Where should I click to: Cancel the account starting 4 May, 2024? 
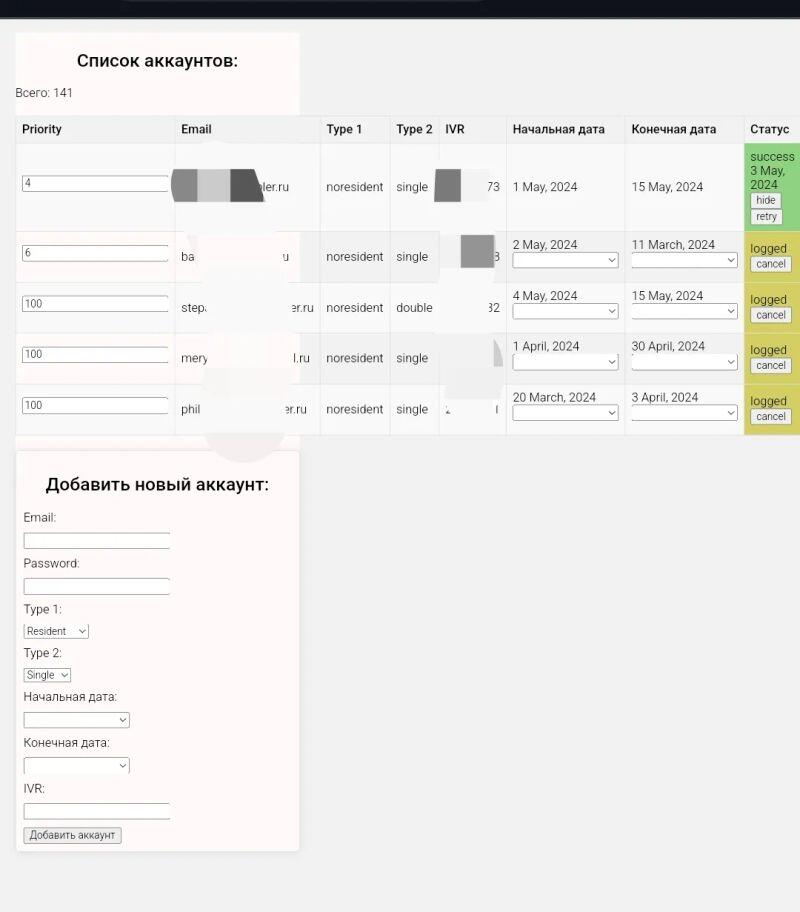[x=770, y=315]
